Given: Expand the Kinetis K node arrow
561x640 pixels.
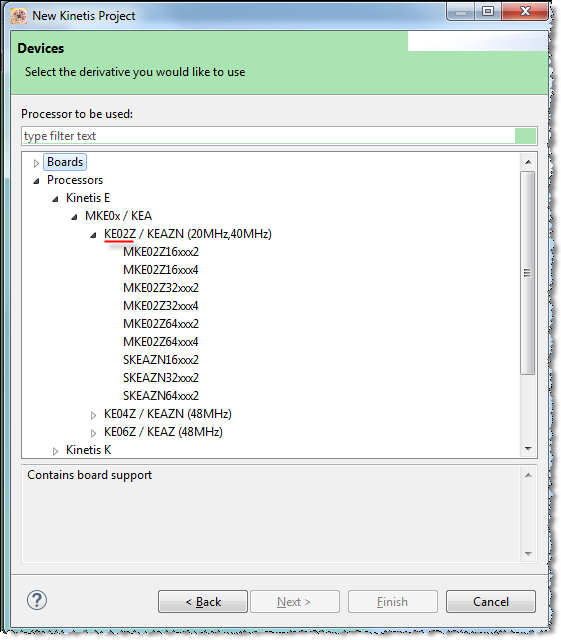Looking at the screenshot, I should [x=56, y=451].
